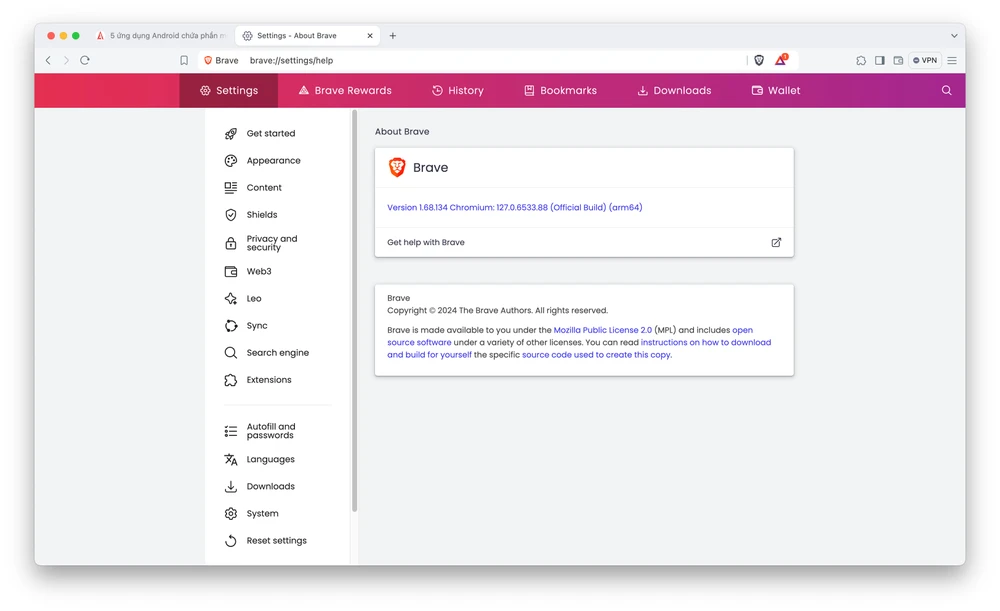Click the address bar URL field
This screenshot has width=1000, height=611.
coord(490,60)
